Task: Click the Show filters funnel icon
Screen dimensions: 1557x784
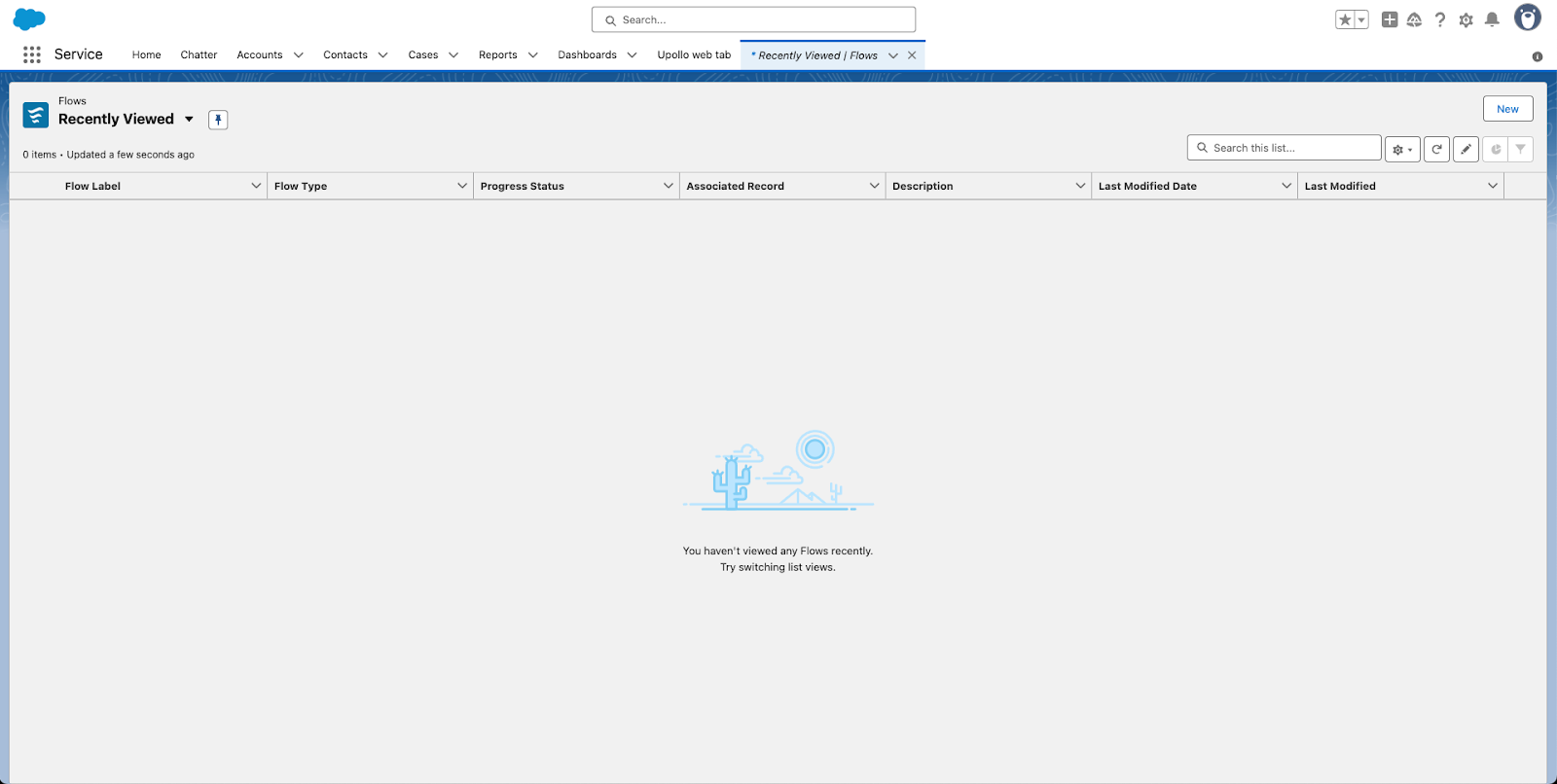Action: (x=1520, y=149)
